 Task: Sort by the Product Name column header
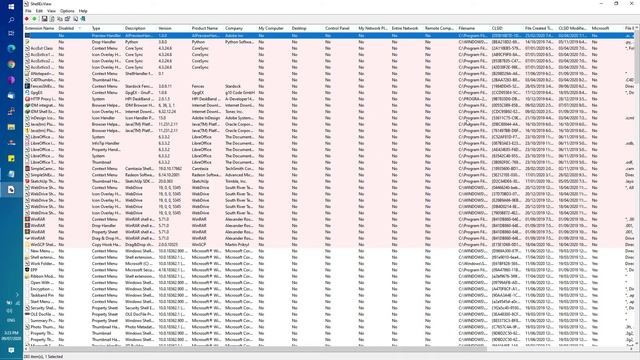207,29
